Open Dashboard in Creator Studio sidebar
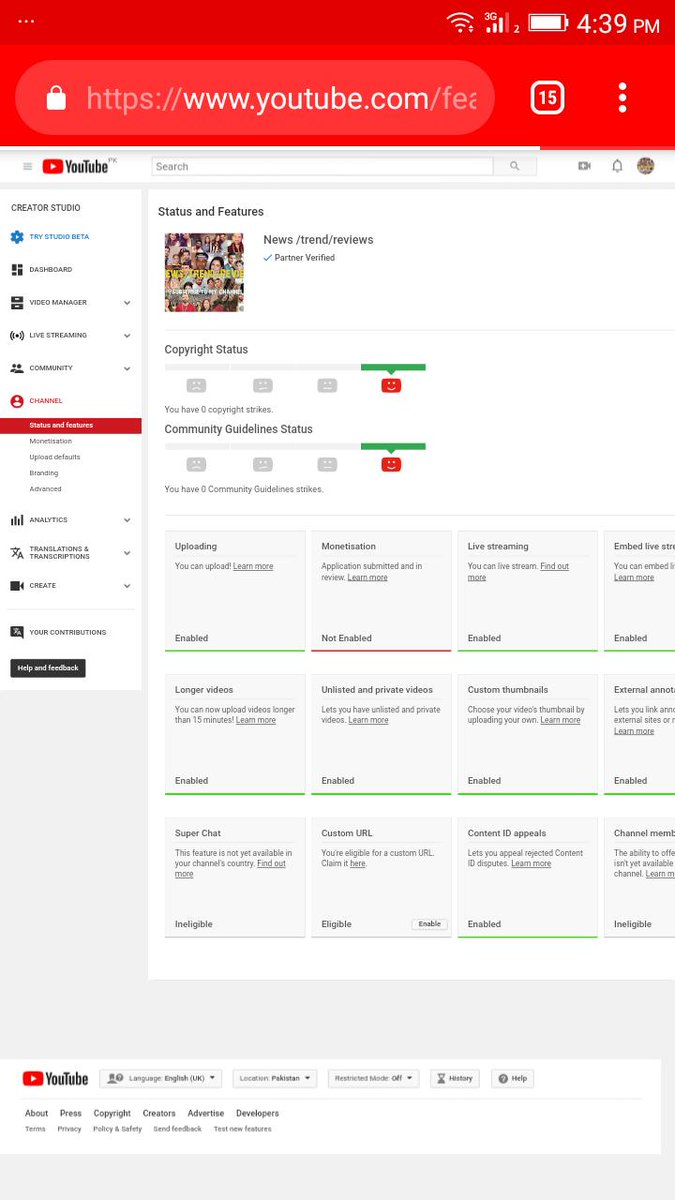 (50, 270)
